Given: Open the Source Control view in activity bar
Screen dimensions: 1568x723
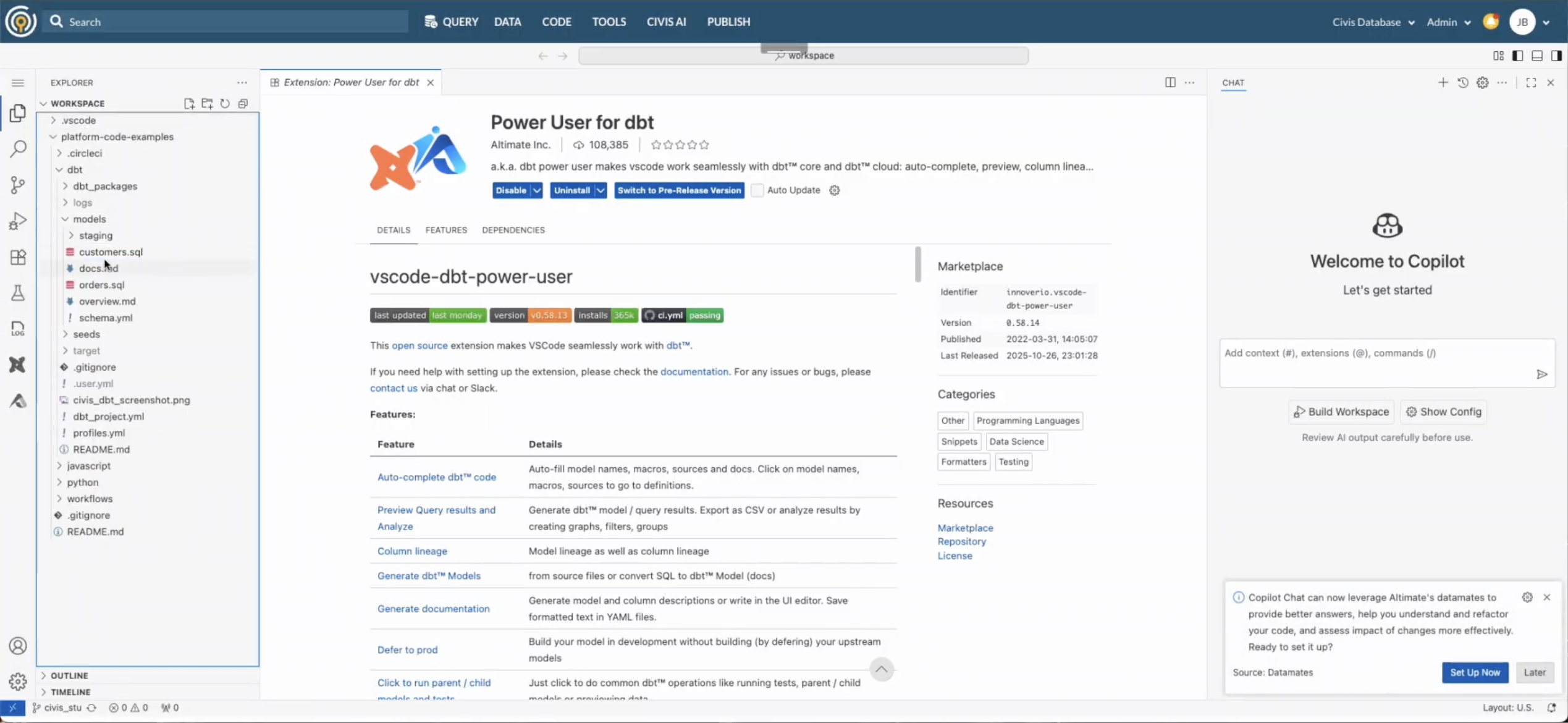Looking at the screenshot, I should pyautogui.click(x=18, y=185).
